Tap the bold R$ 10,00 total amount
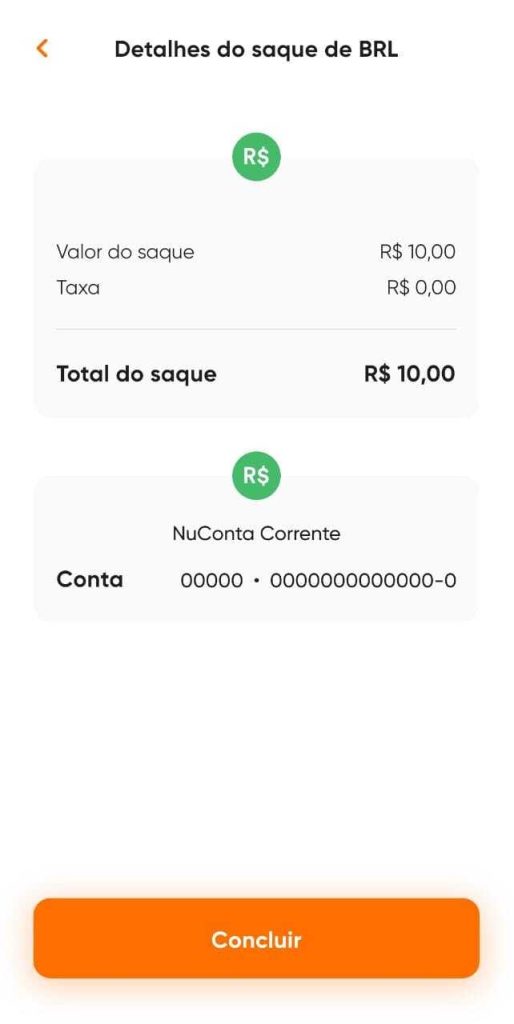 click(x=410, y=374)
